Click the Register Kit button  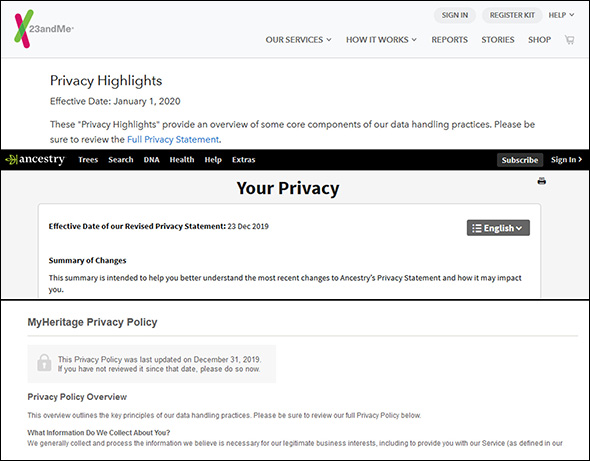coord(512,15)
